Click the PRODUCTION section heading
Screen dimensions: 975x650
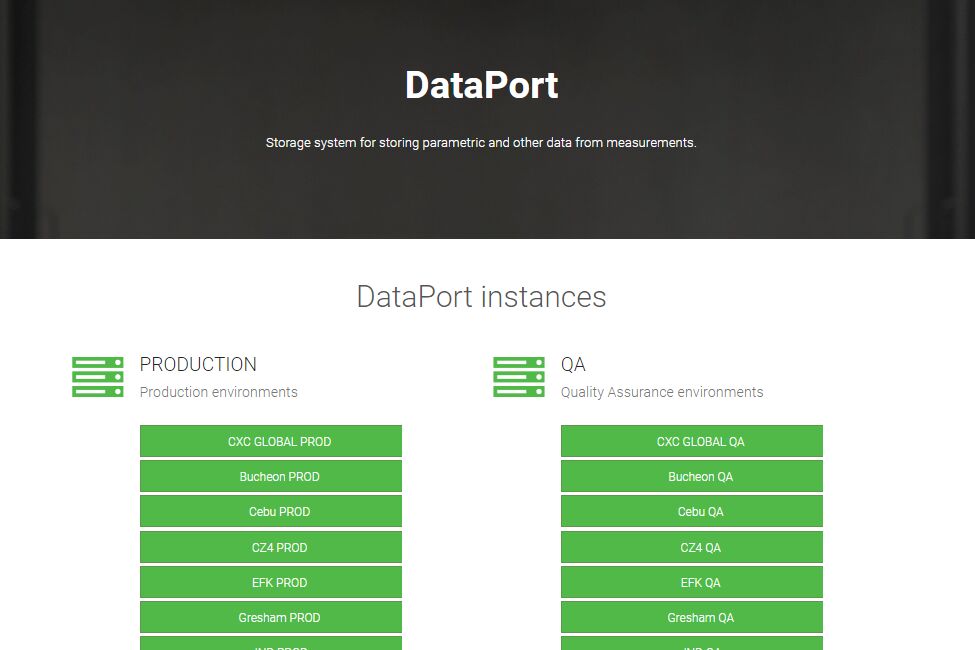click(198, 365)
